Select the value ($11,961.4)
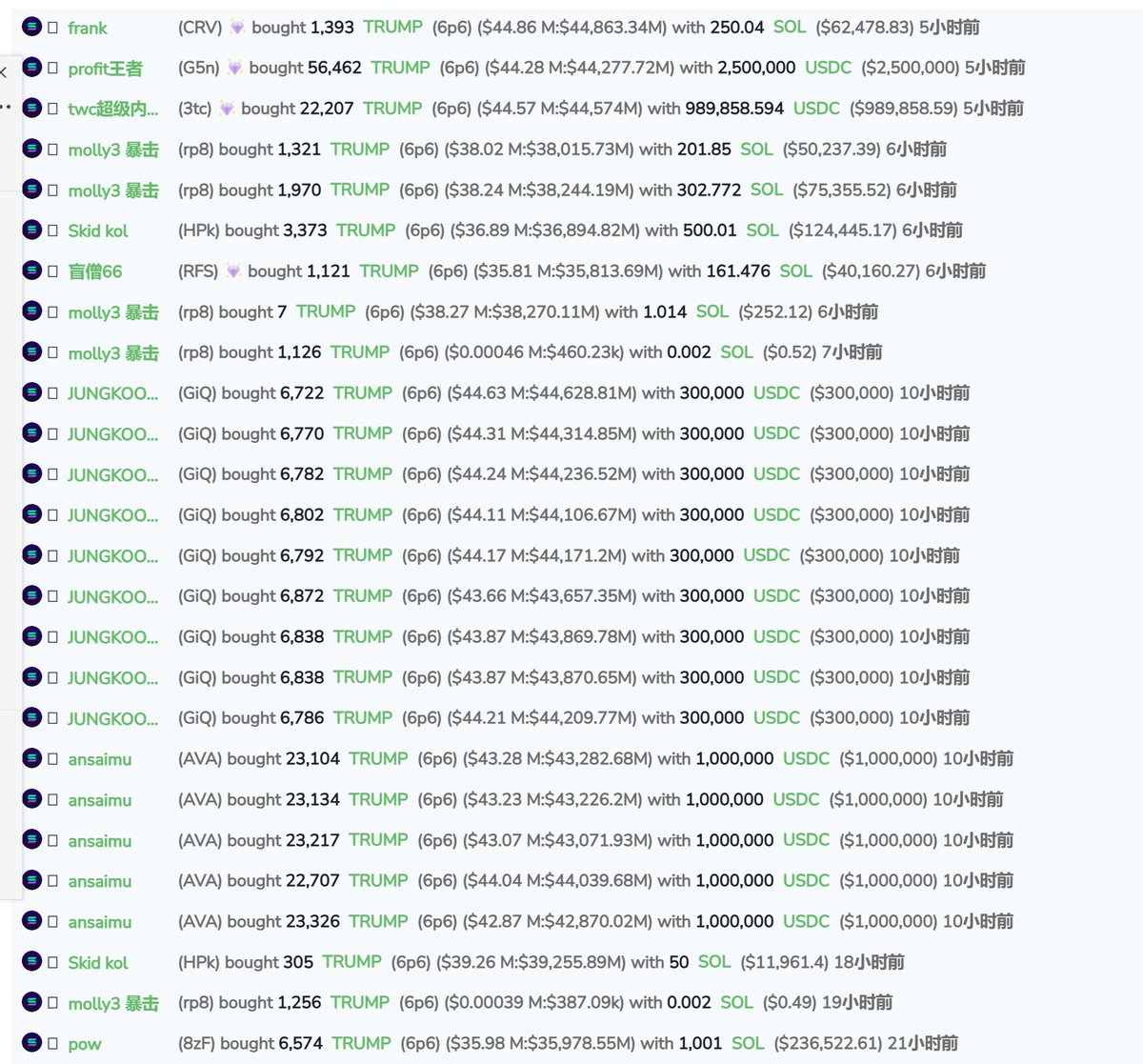This screenshot has width=1143, height=1064. (x=785, y=962)
